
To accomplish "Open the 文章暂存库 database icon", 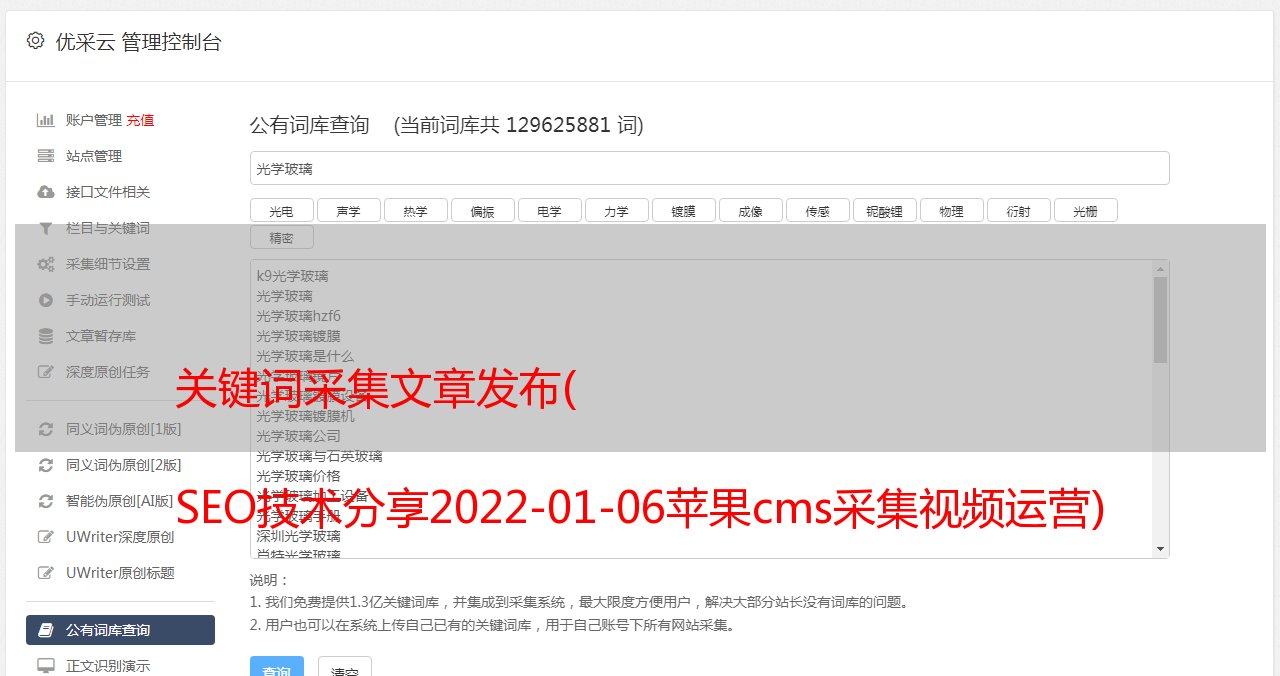I will (x=46, y=336).
